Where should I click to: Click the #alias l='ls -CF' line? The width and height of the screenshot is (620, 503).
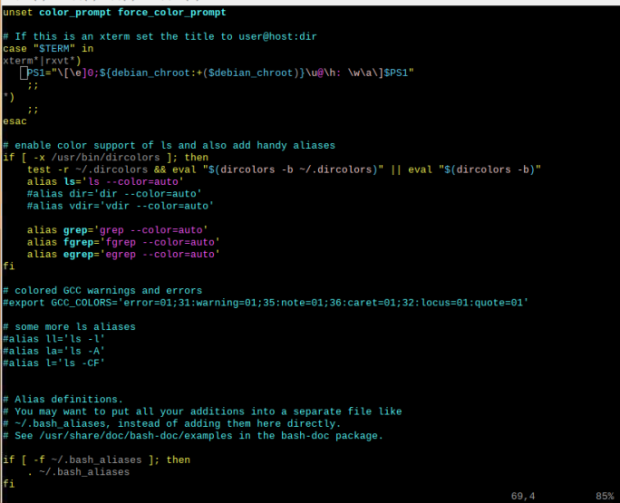click(x=54, y=363)
